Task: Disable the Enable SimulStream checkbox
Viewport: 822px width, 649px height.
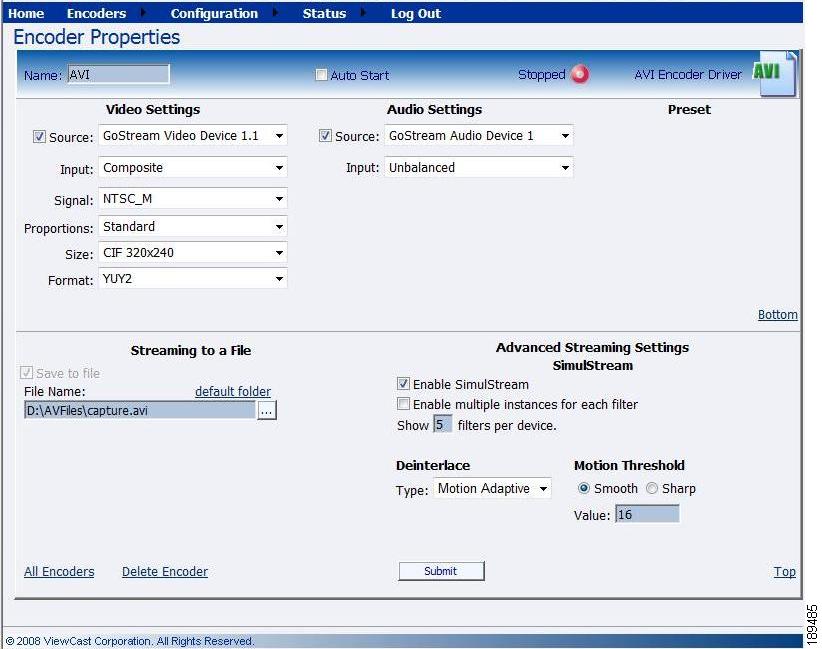Action: pos(403,384)
